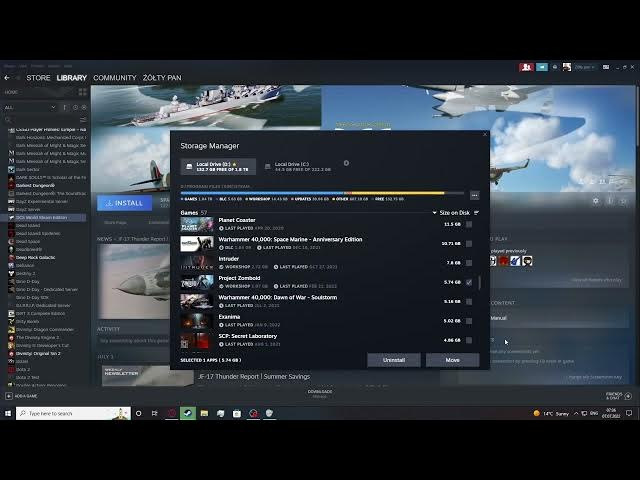Click the recent-games clock filter icon
This screenshot has width=640, height=480.
(75, 107)
